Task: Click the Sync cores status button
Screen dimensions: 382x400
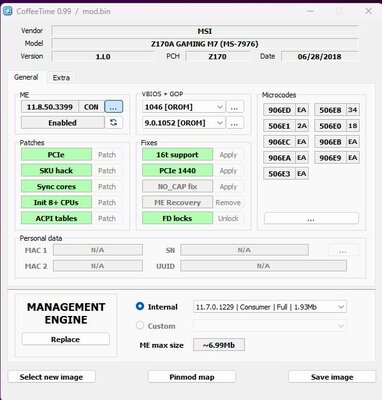Action: click(56, 187)
